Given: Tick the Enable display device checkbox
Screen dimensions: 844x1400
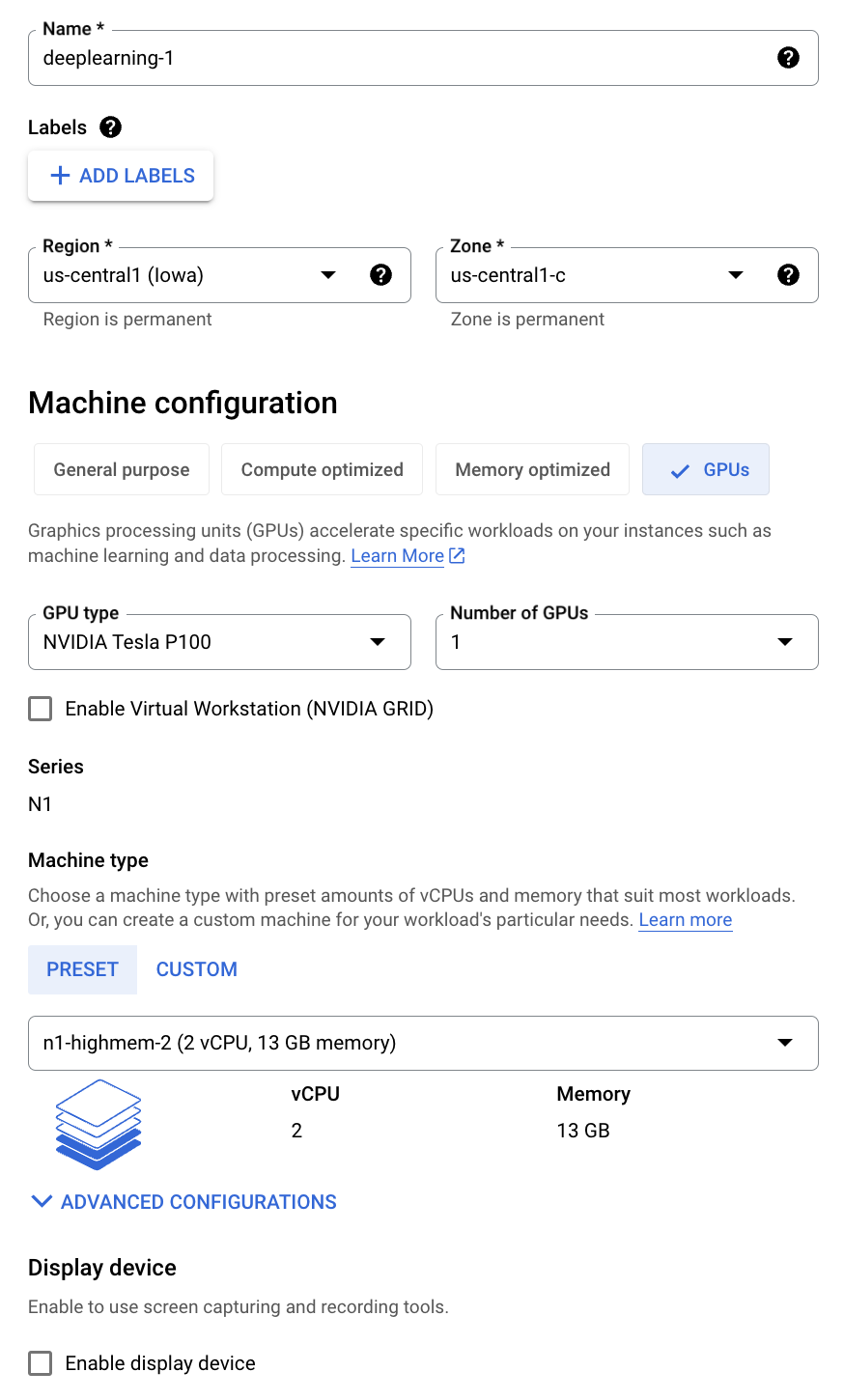Looking at the screenshot, I should coord(41,1363).
